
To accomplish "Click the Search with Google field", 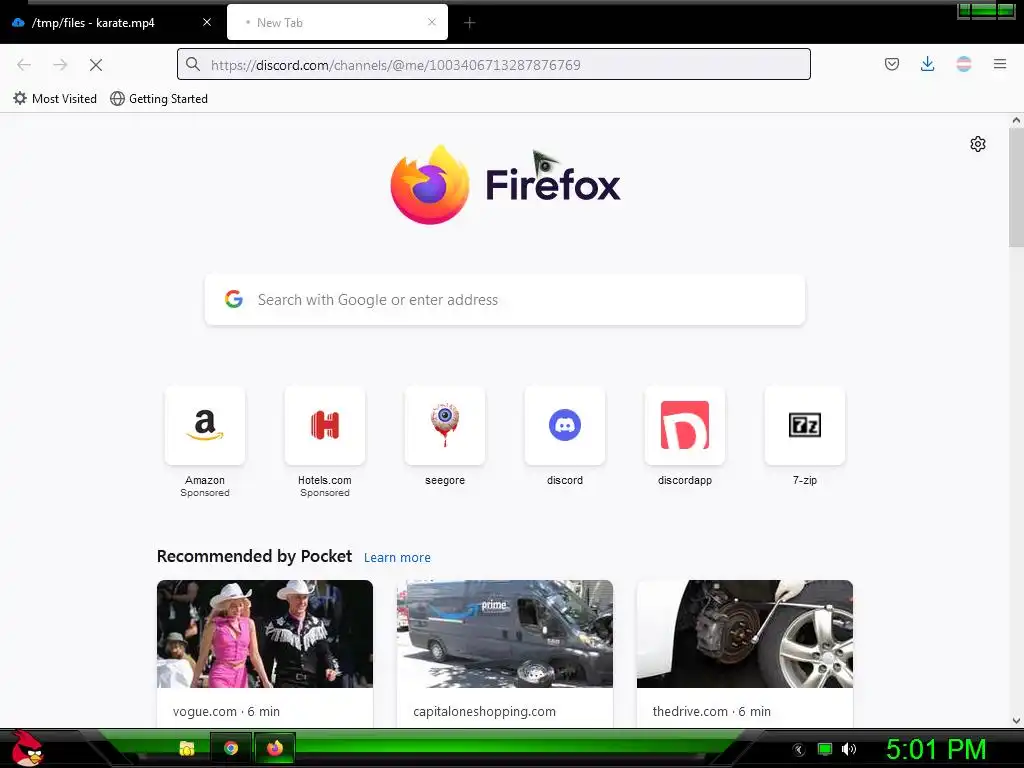I will coord(505,299).
